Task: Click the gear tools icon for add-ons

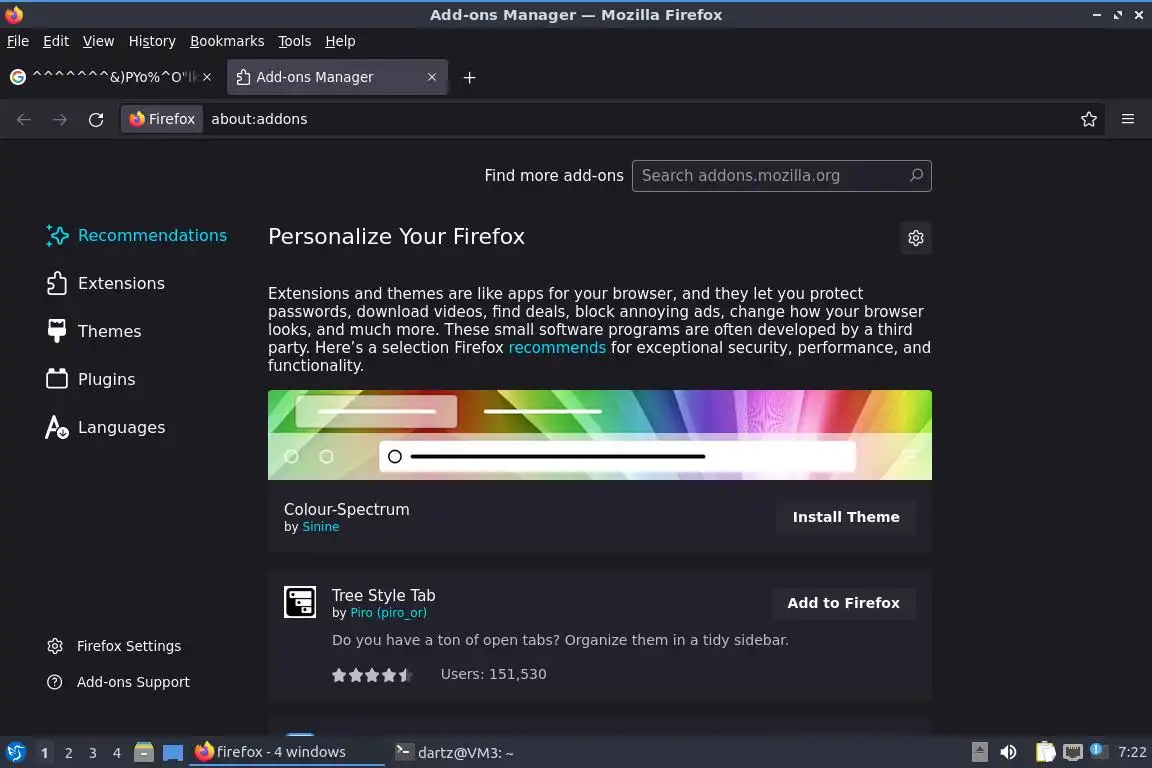Action: pos(915,238)
